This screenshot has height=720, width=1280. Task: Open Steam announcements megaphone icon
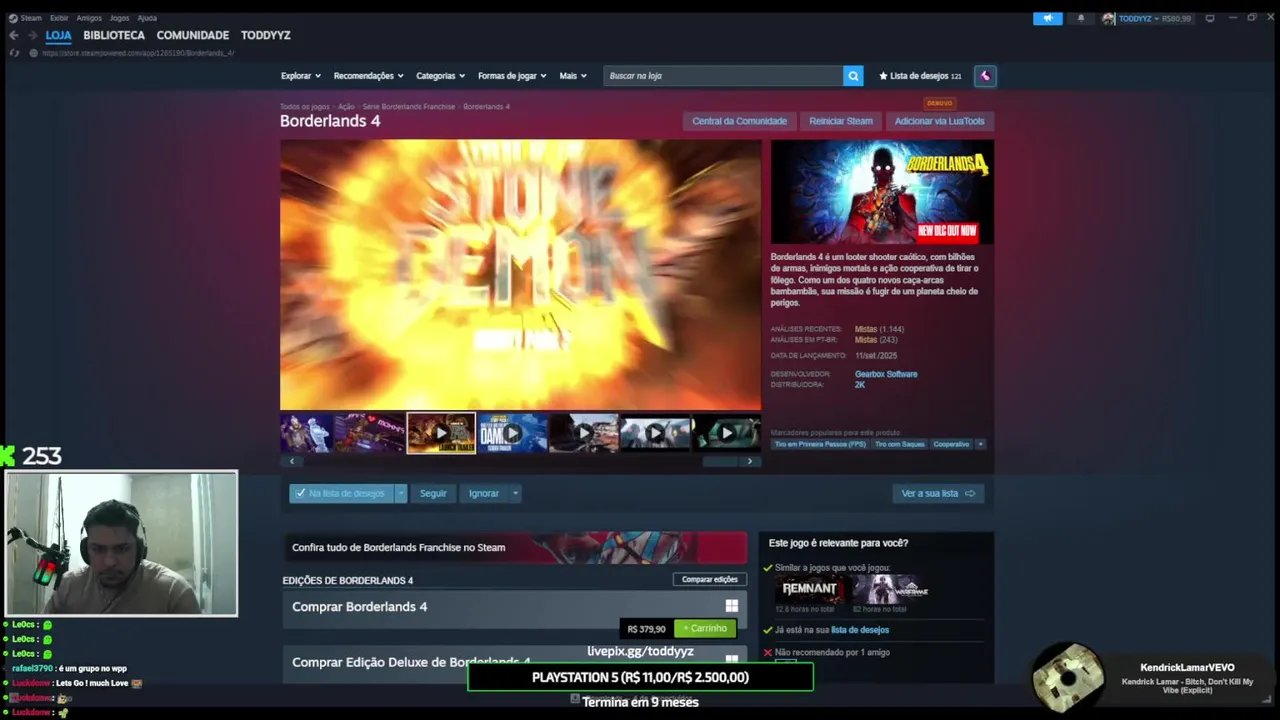tap(1047, 18)
